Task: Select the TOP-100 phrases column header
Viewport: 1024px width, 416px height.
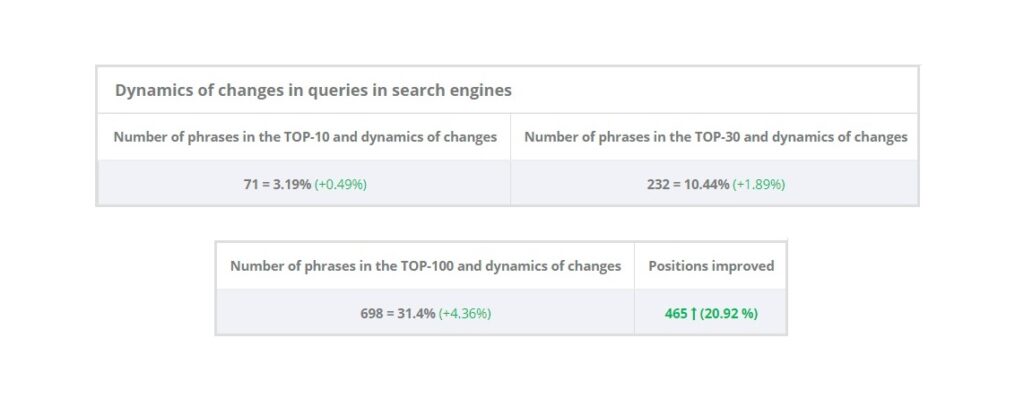Action: point(425,266)
